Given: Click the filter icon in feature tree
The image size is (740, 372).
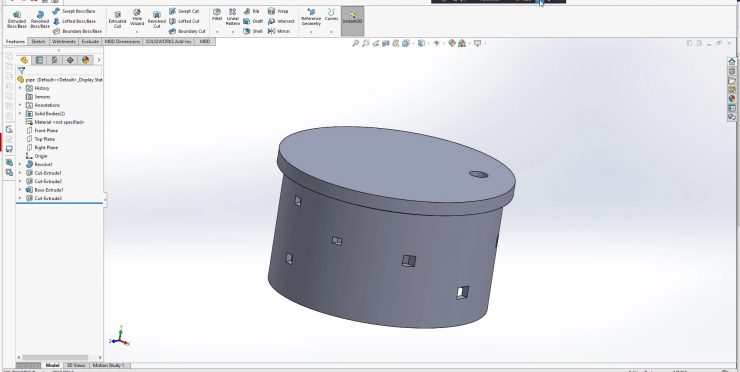Looking at the screenshot, I should [x=21, y=70].
